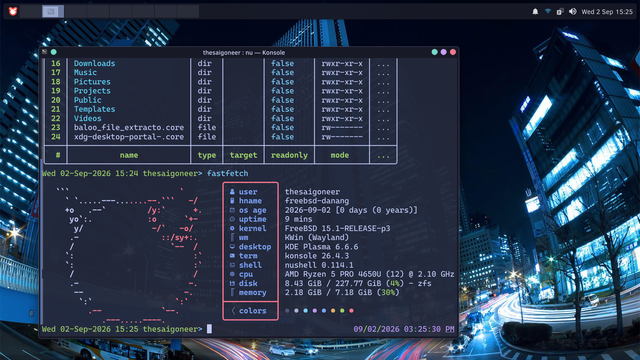Click the 'Templates' directory name

click(94, 109)
